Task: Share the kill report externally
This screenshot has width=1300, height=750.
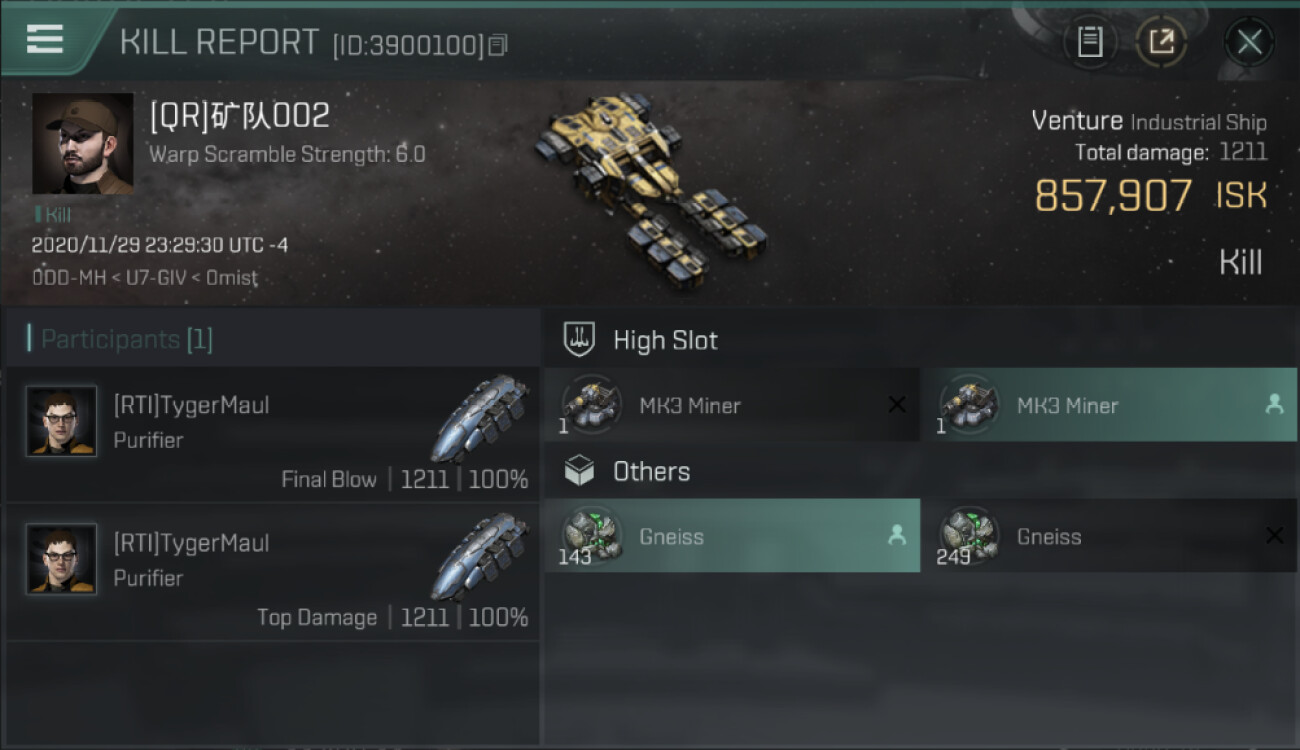Action: pyautogui.click(x=1161, y=42)
